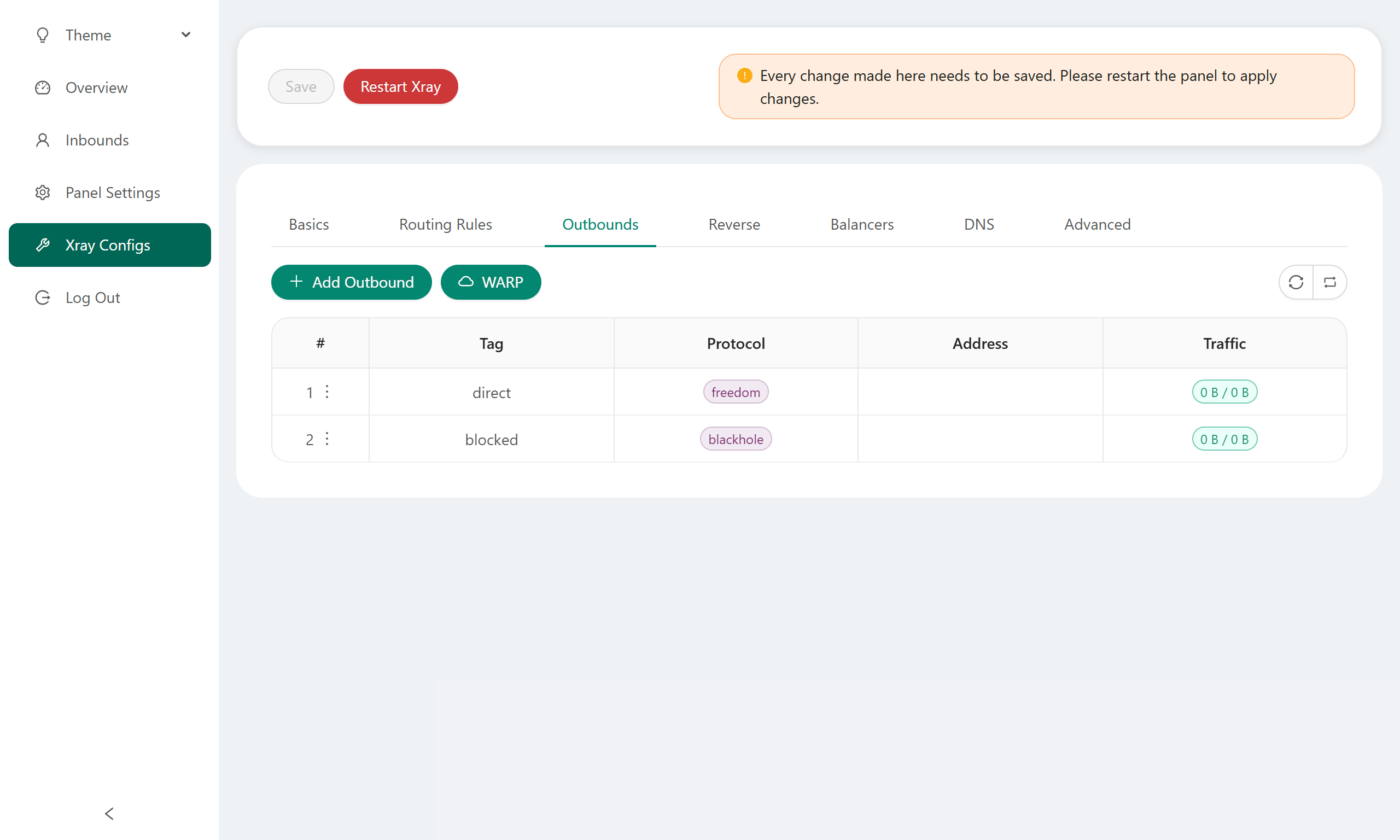1400x840 pixels.
Task: Click the Log Out icon in the sidebar
Action: coord(43,297)
